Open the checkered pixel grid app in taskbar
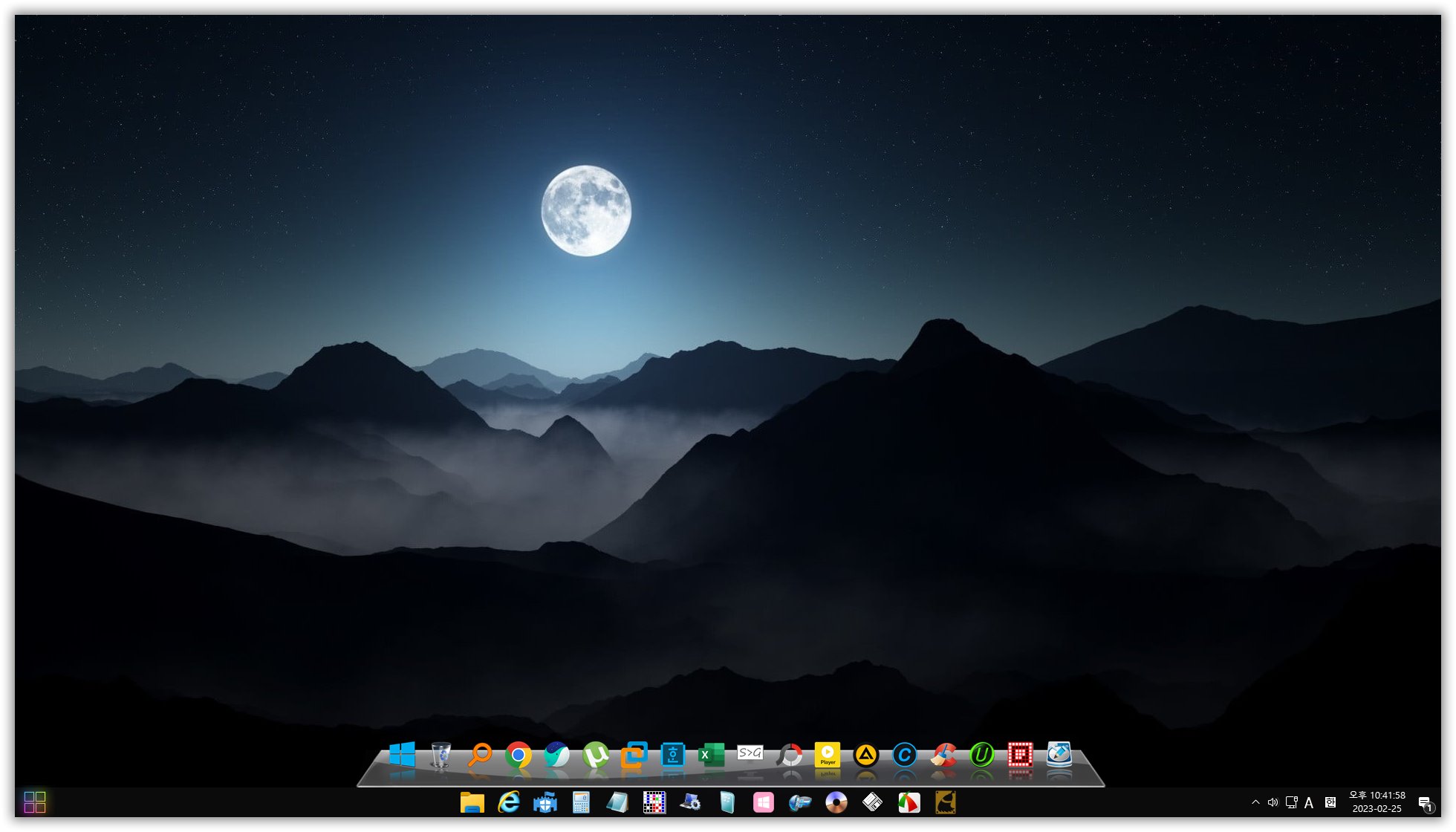This screenshot has height=832, width=1456. click(x=654, y=802)
